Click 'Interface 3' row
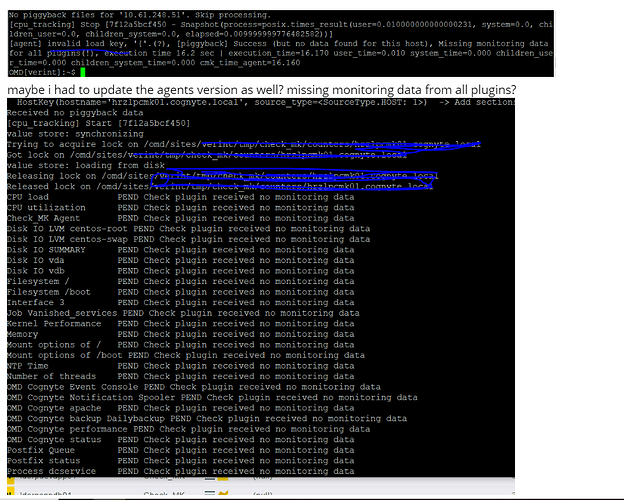 [181, 303]
